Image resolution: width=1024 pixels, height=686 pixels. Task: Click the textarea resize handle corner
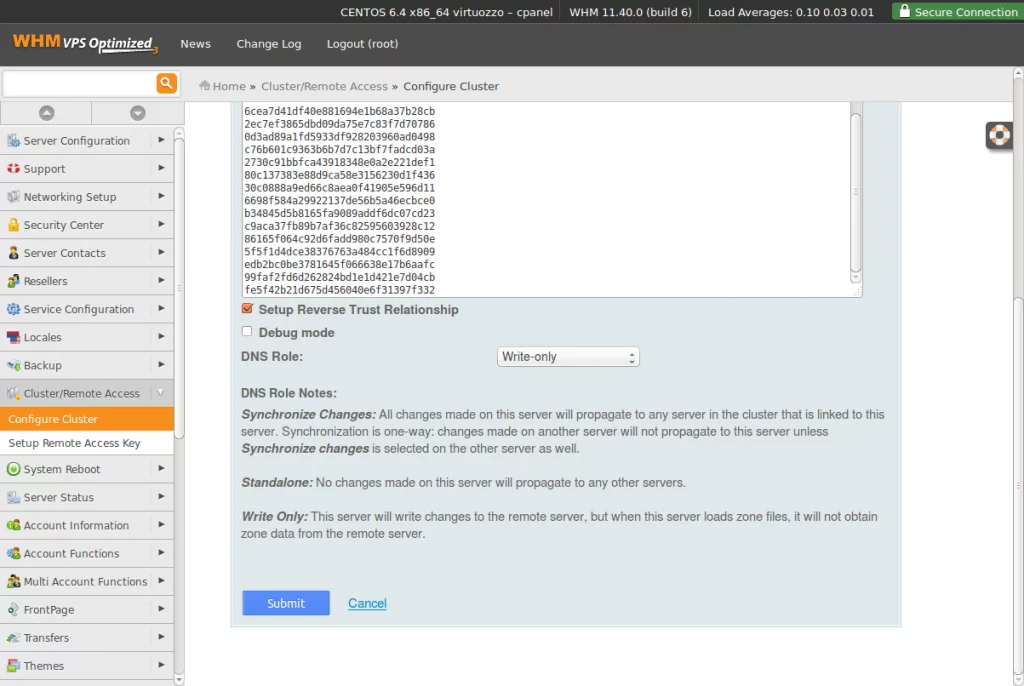point(857,291)
